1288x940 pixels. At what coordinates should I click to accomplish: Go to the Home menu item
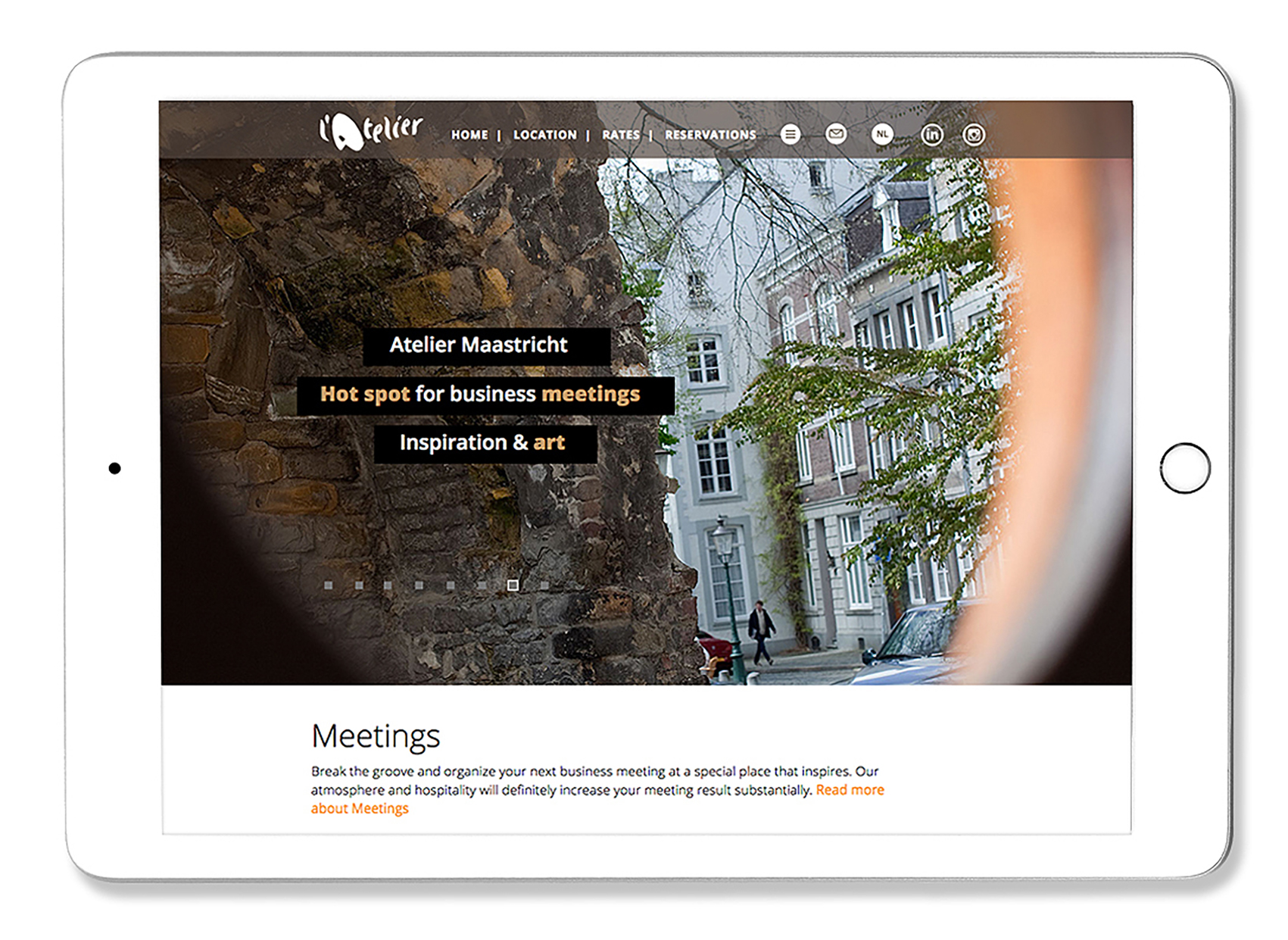coord(469,135)
